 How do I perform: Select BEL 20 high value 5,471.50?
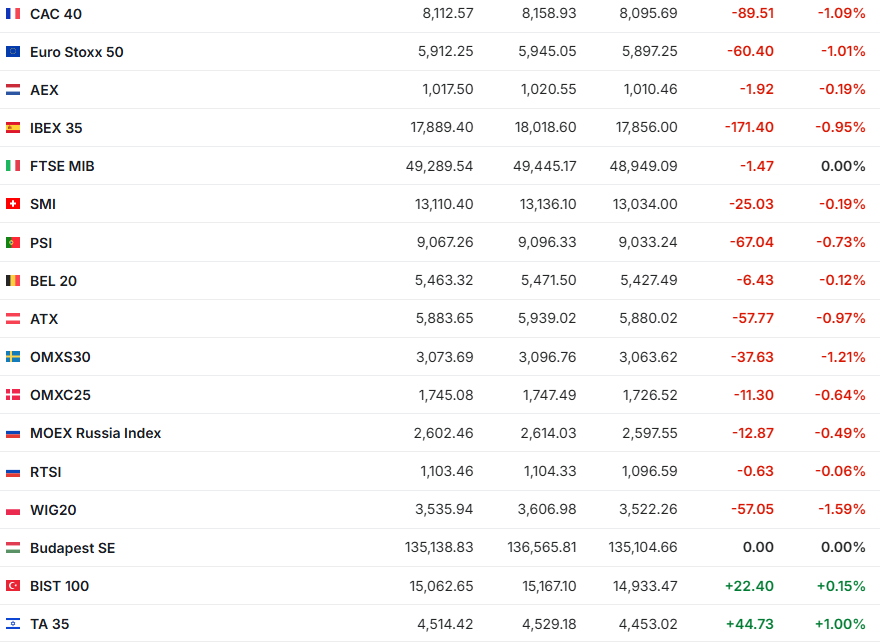(548, 280)
